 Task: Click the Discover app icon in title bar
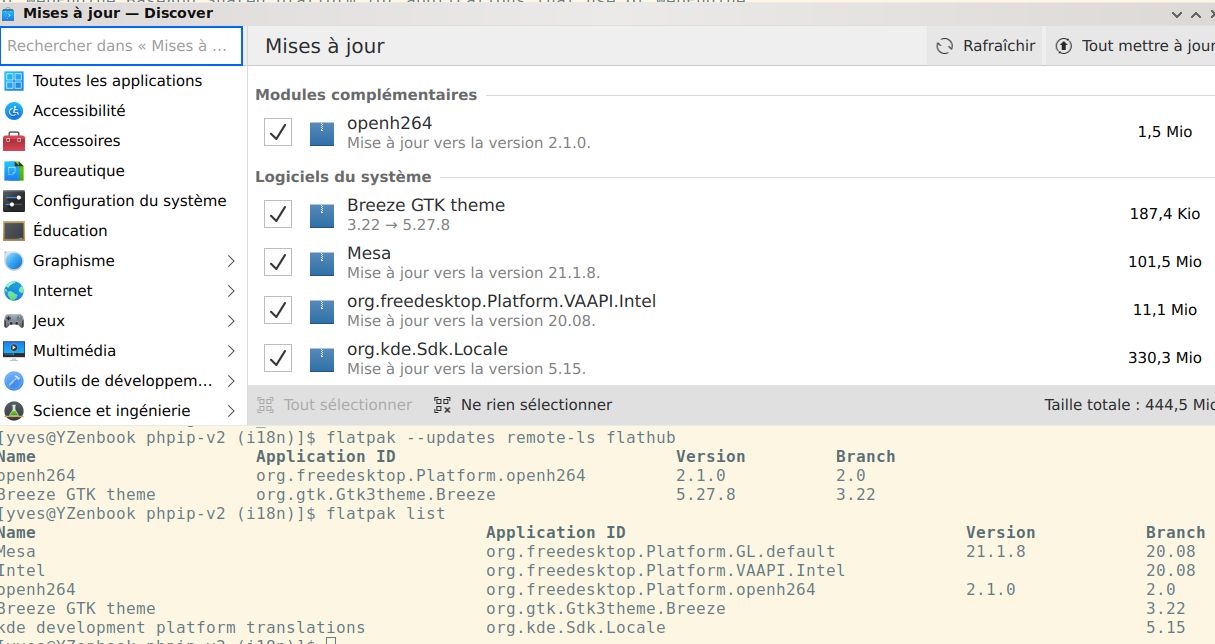9,13
